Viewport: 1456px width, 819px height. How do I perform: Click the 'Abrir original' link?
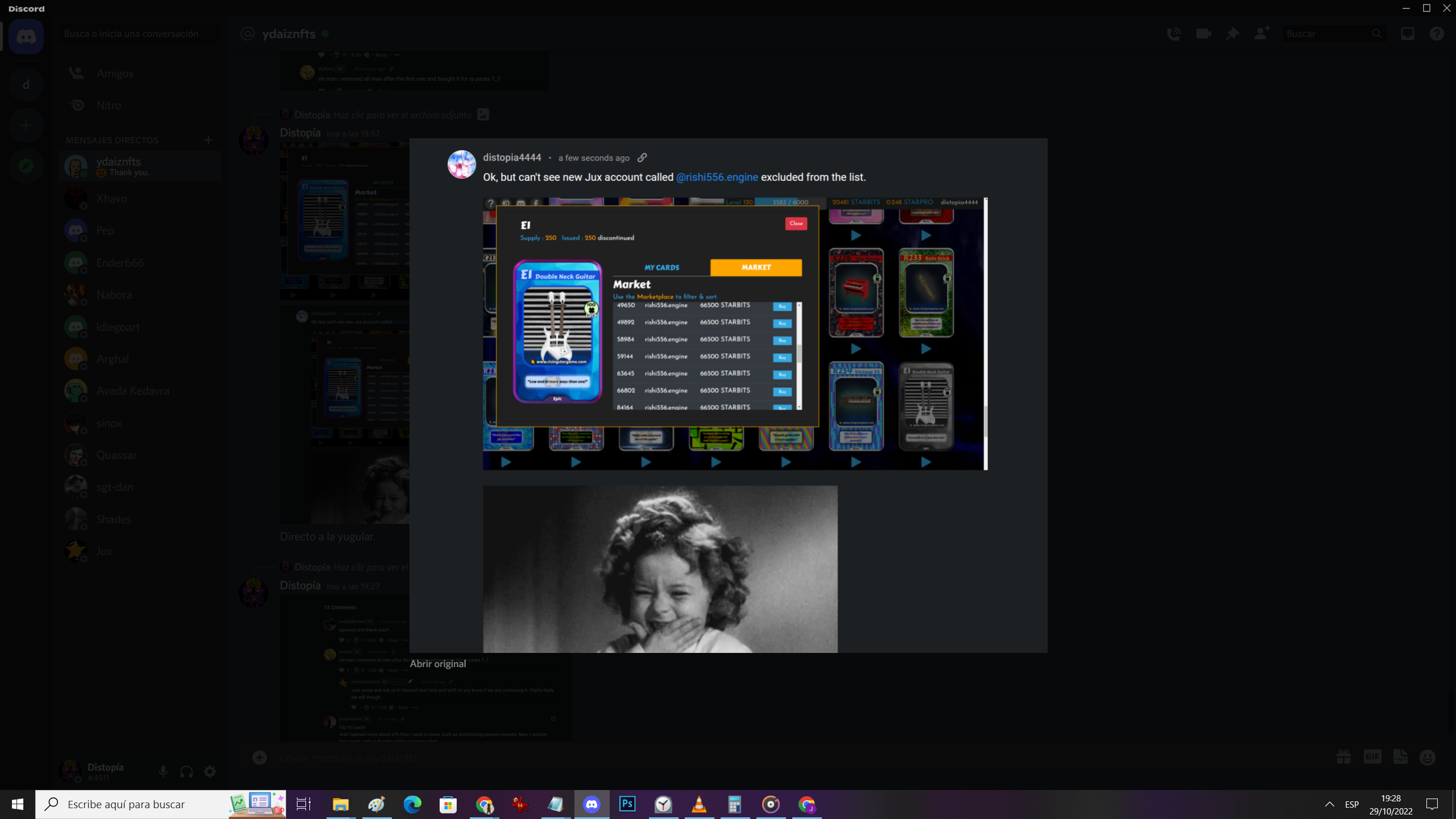(438, 664)
